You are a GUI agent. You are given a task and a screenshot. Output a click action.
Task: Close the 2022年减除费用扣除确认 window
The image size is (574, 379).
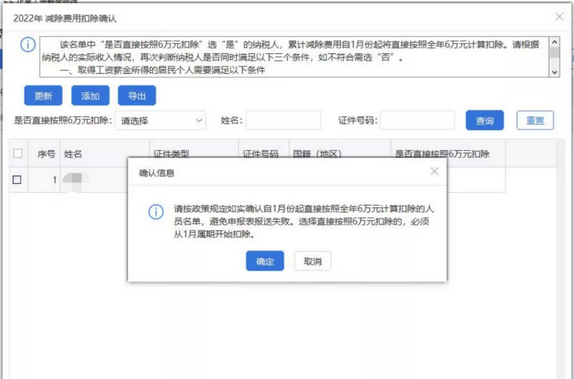(x=559, y=16)
